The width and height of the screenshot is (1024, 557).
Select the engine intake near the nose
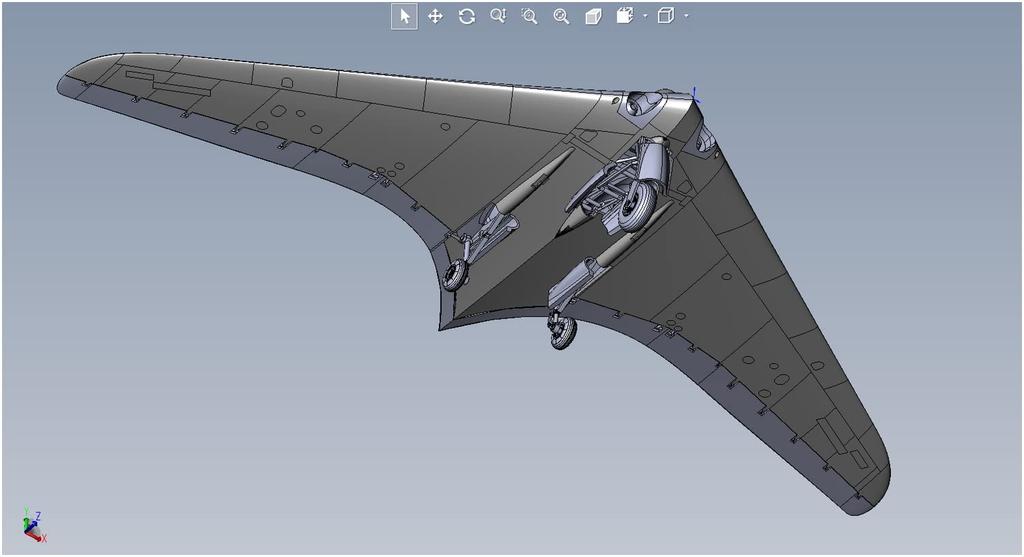pos(641,101)
